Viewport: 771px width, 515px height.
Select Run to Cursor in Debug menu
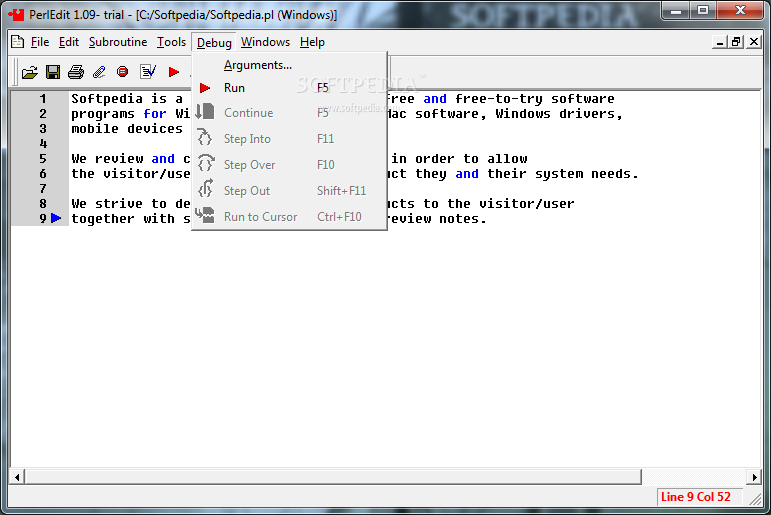(289, 217)
